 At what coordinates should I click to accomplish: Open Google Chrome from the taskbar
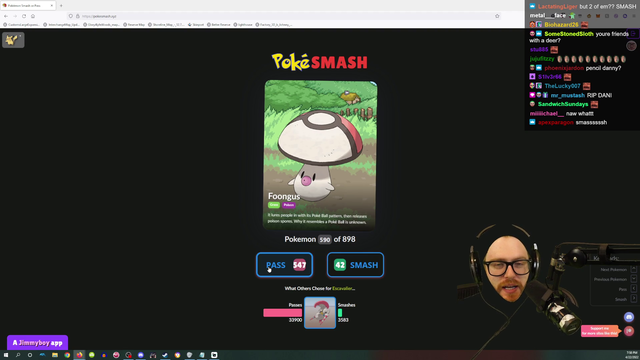67,355
